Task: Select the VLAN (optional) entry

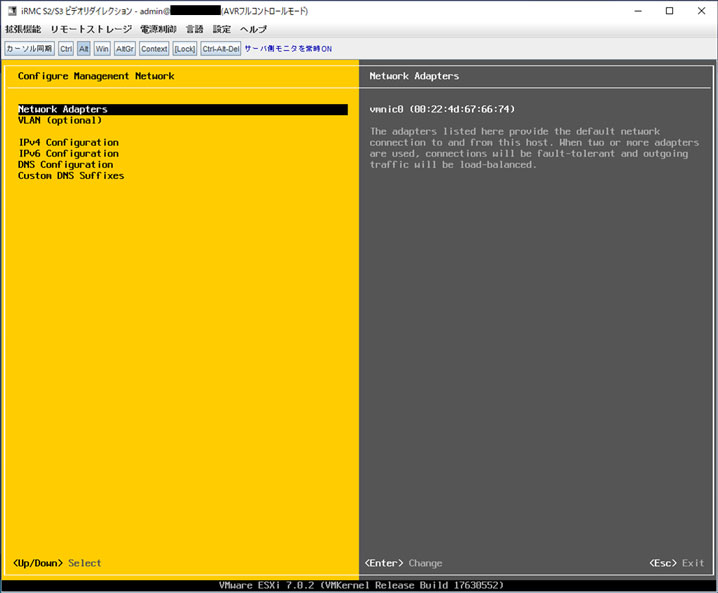Action: pyautogui.click(x=60, y=120)
